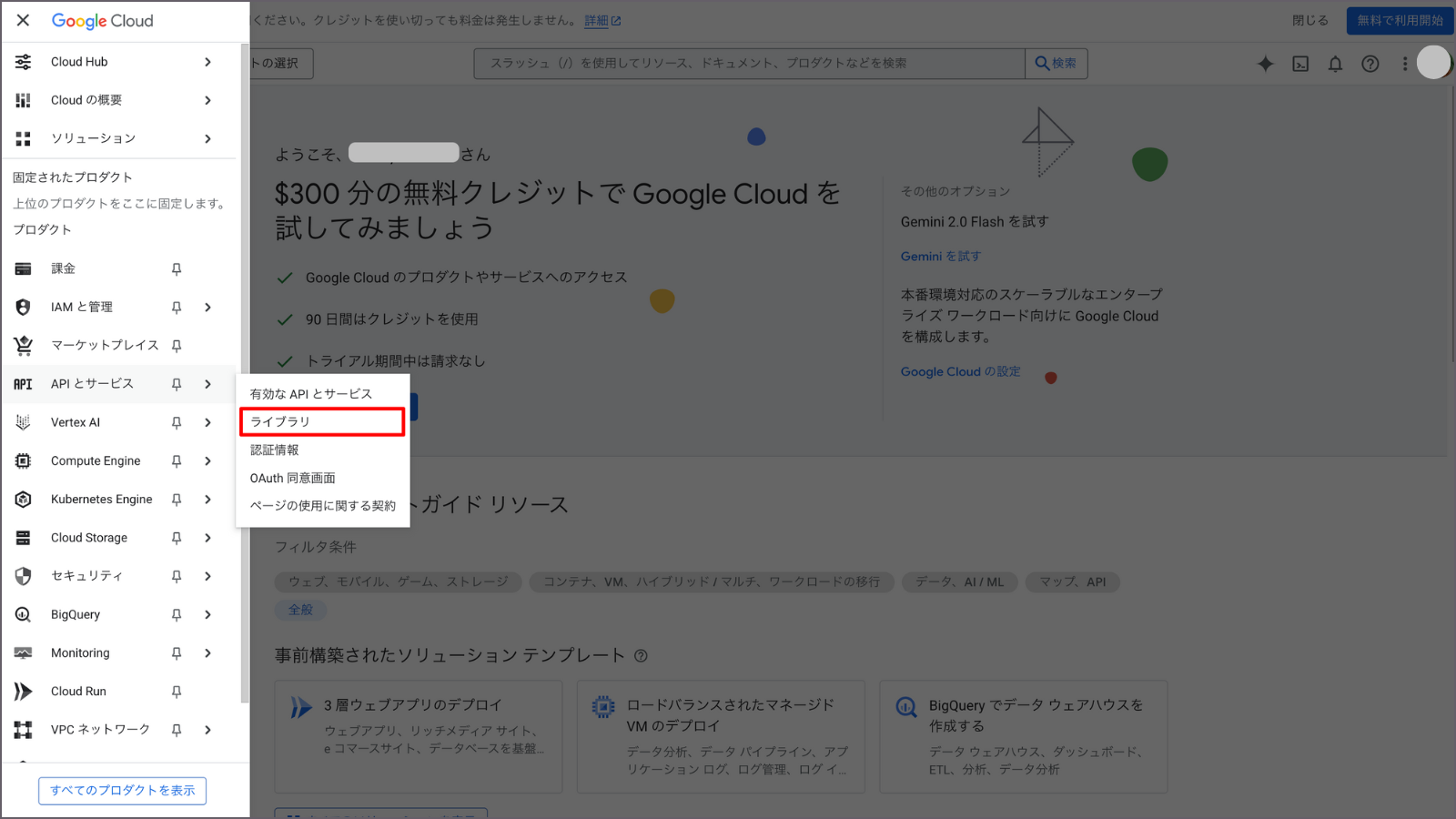Click the Cloud の概要 dashboard icon
The height and width of the screenshot is (819, 1456).
(23, 100)
